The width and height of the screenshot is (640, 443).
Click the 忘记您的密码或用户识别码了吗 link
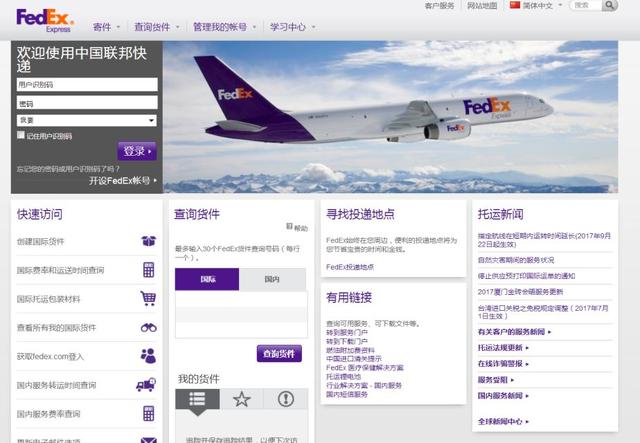(x=68, y=169)
